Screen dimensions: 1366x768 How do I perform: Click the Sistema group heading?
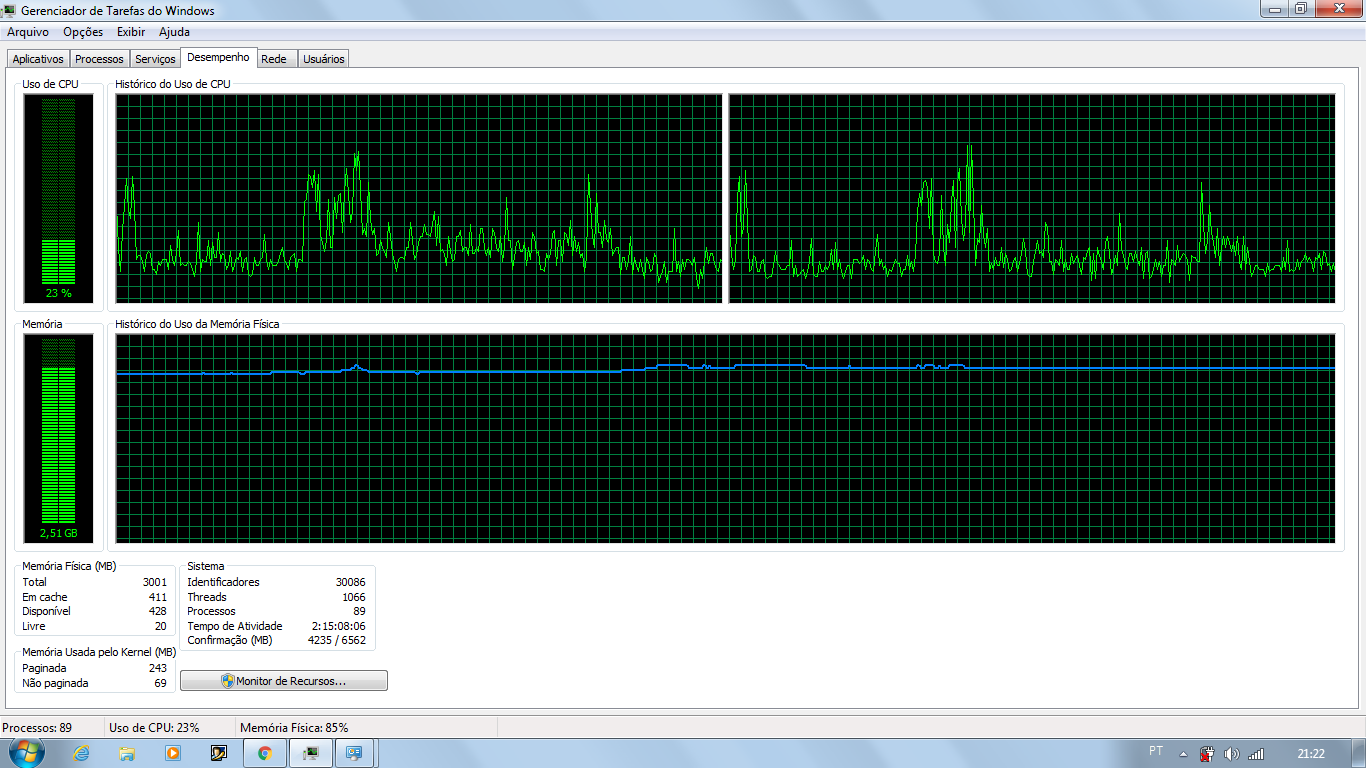coord(206,566)
